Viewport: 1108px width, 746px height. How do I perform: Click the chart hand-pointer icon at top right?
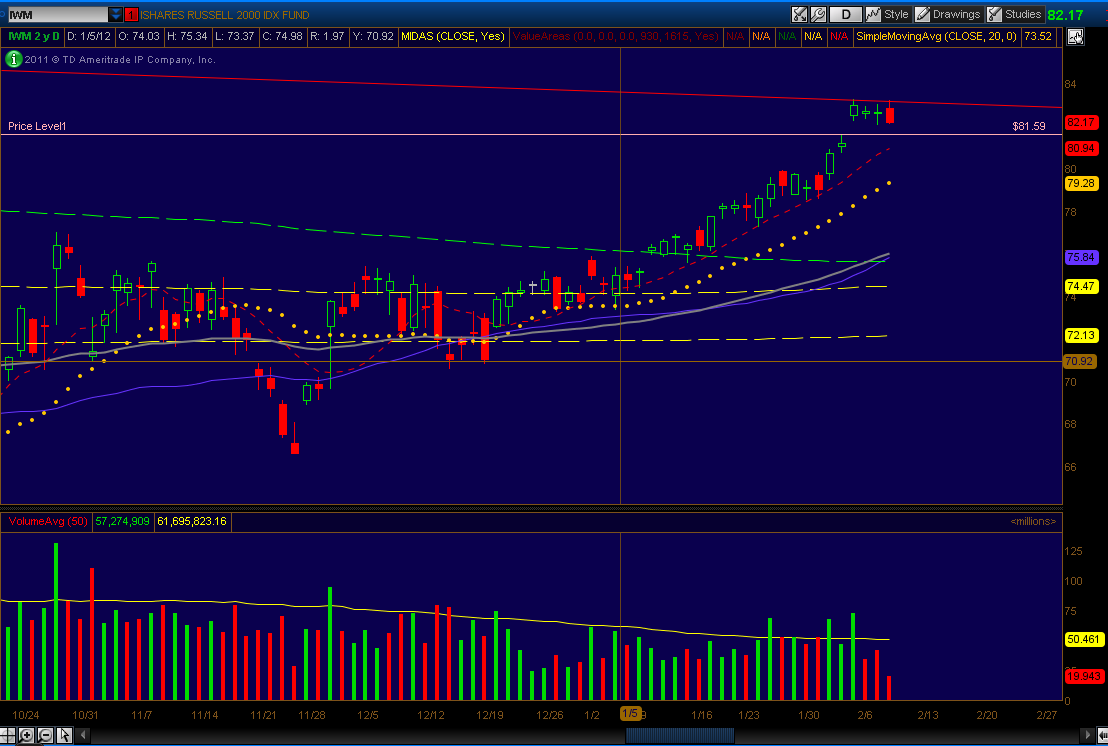1075,37
